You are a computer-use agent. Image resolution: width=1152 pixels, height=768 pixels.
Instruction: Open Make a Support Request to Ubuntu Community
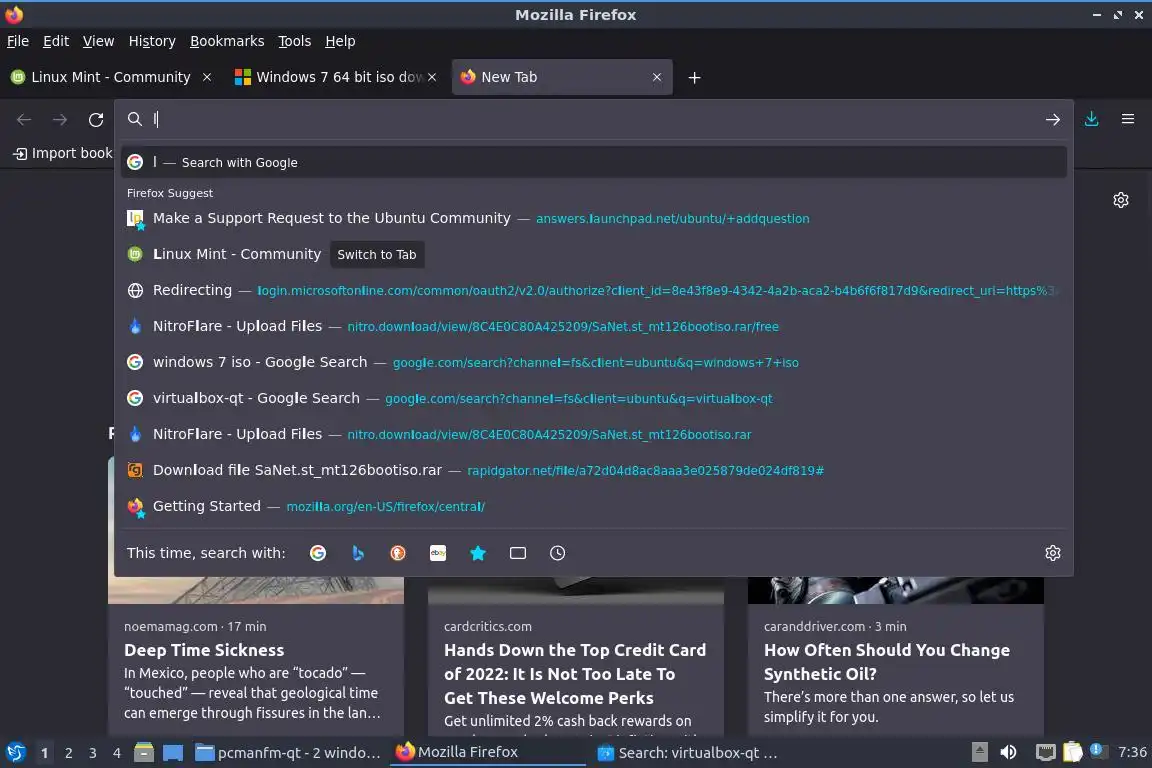click(x=594, y=218)
